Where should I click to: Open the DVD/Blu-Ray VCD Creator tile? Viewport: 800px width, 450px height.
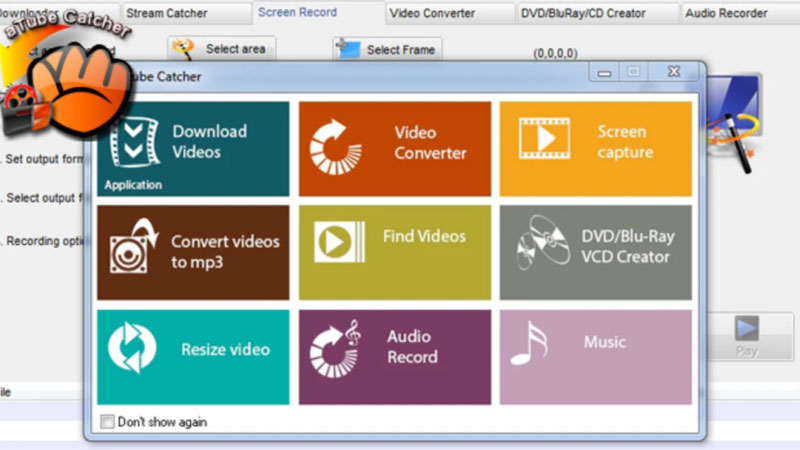coord(596,253)
